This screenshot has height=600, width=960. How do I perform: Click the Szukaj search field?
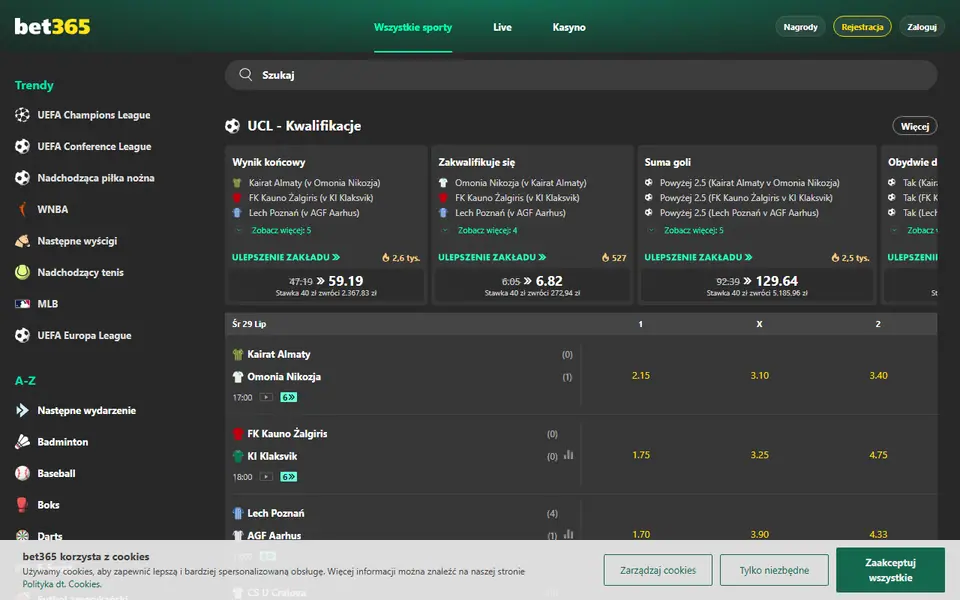pyautogui.click(x=581, y=75)
